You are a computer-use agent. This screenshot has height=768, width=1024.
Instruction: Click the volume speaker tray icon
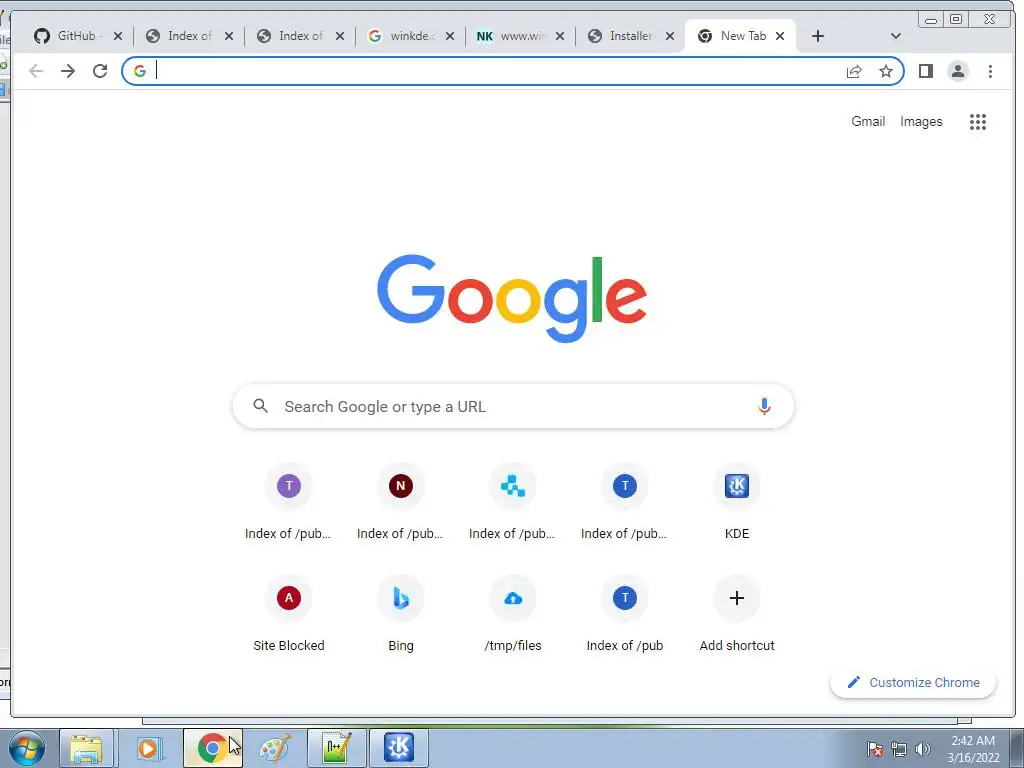pos(922,749)
